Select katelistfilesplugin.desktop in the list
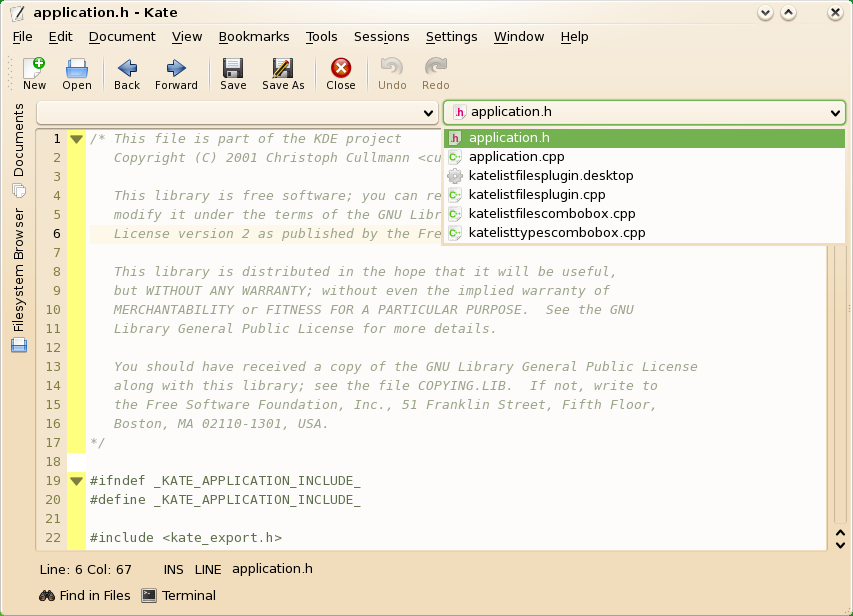Screen dimensions: 853x616 pyautogui.click(x=644, y=176)
